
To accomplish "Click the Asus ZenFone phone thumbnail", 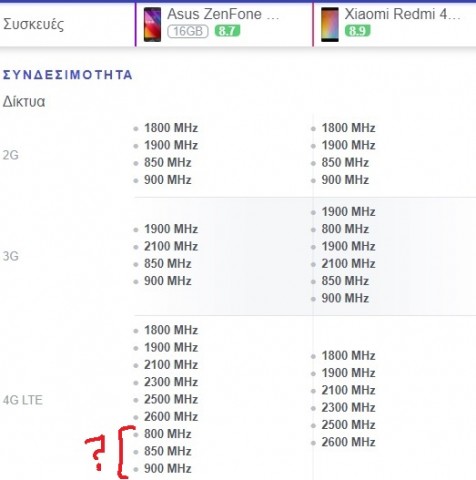I will pos(152,25).
